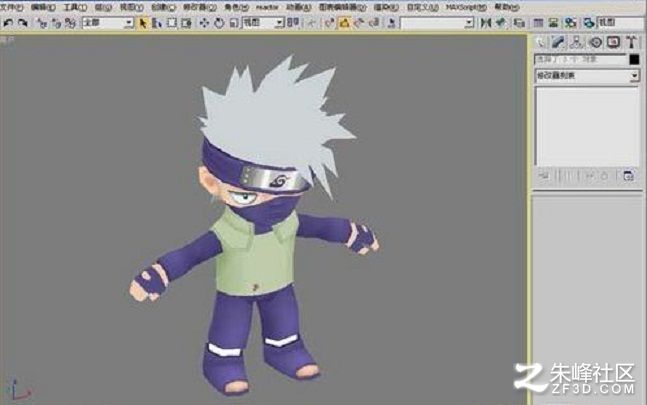Choose the Rectangular Selection Region icon
Screen dimensions: 647x405
(171, 23)
